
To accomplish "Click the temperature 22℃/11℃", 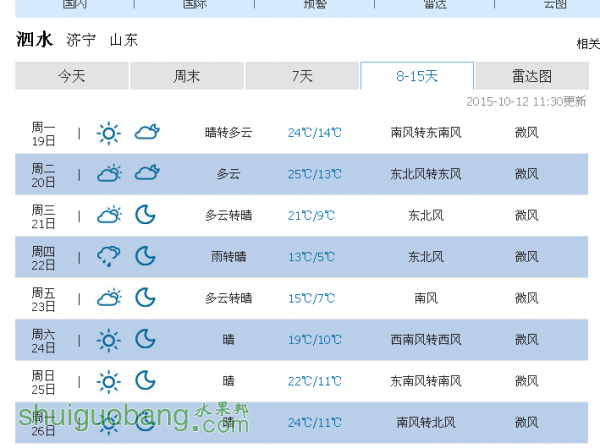I will click(315, 381).
